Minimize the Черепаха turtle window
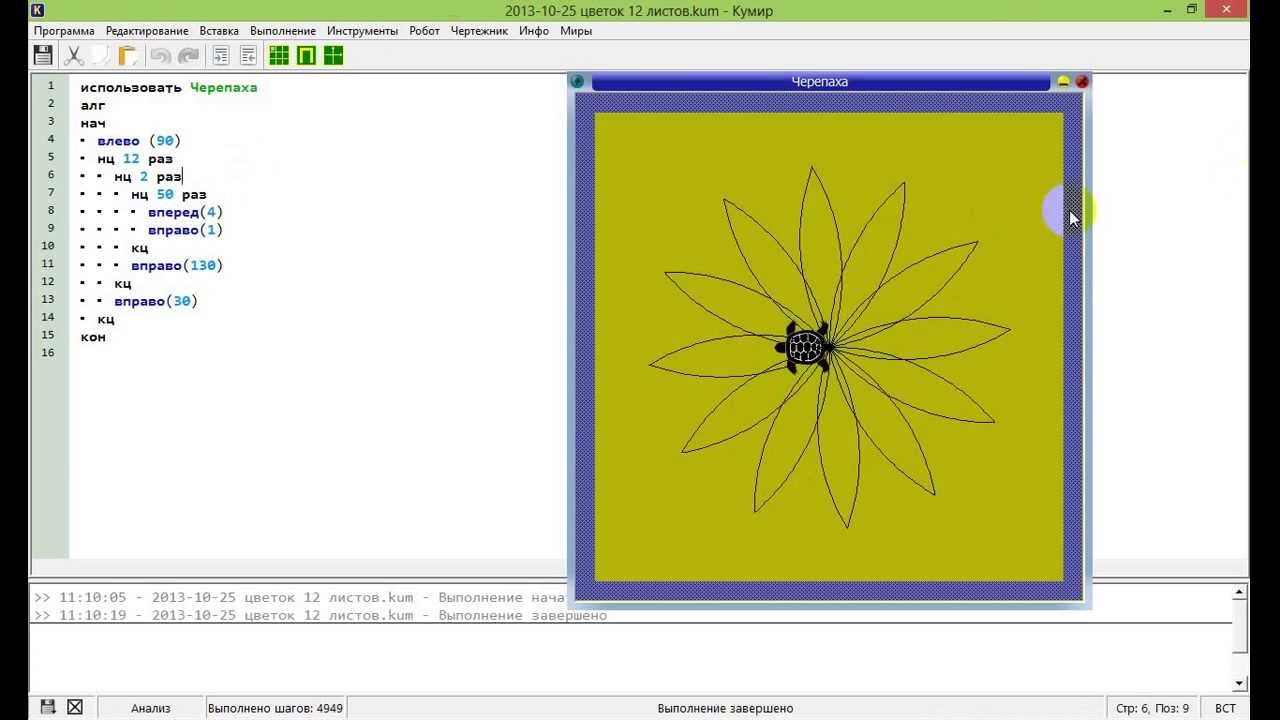1280x720 pixels. coord(1063,82)
